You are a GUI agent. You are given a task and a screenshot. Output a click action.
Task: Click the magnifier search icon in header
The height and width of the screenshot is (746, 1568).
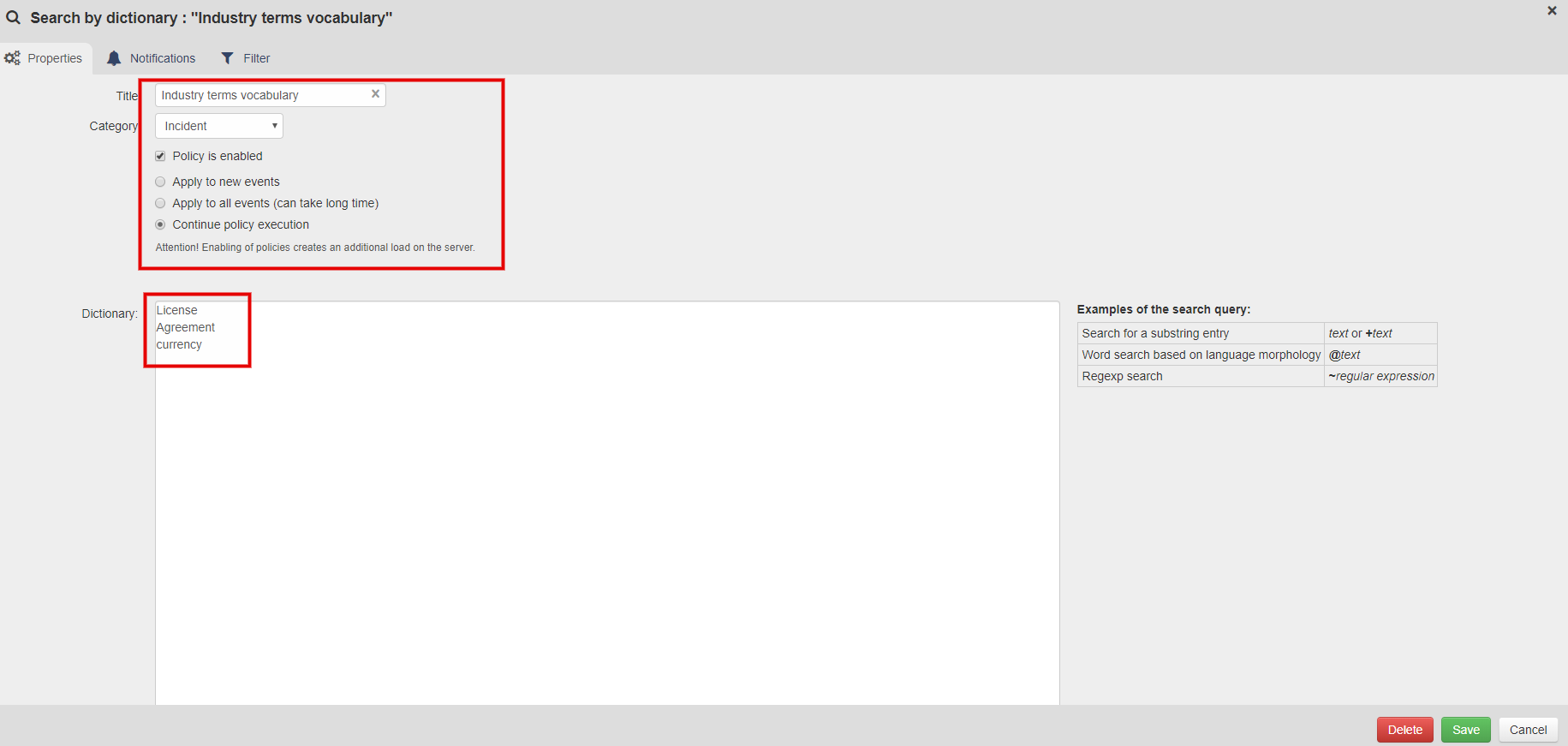pyautogui.click(x=13, y=17)
